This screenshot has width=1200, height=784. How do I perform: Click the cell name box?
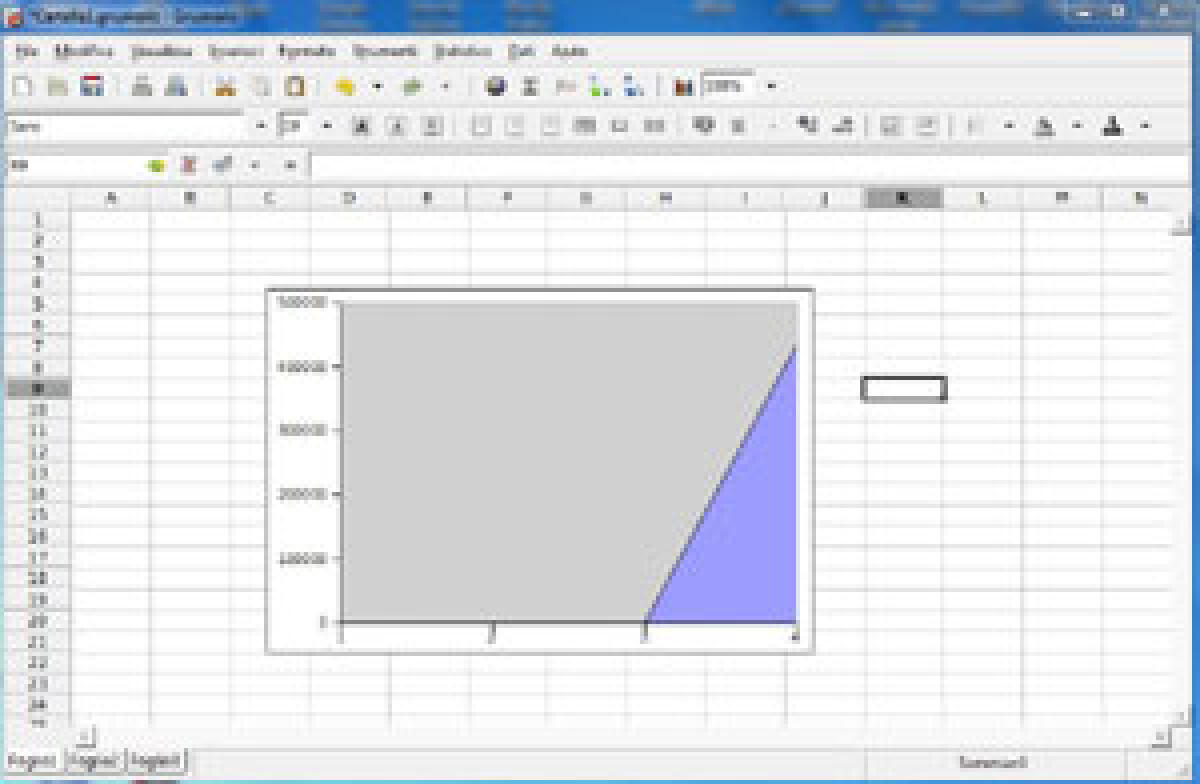coord(75,165)
